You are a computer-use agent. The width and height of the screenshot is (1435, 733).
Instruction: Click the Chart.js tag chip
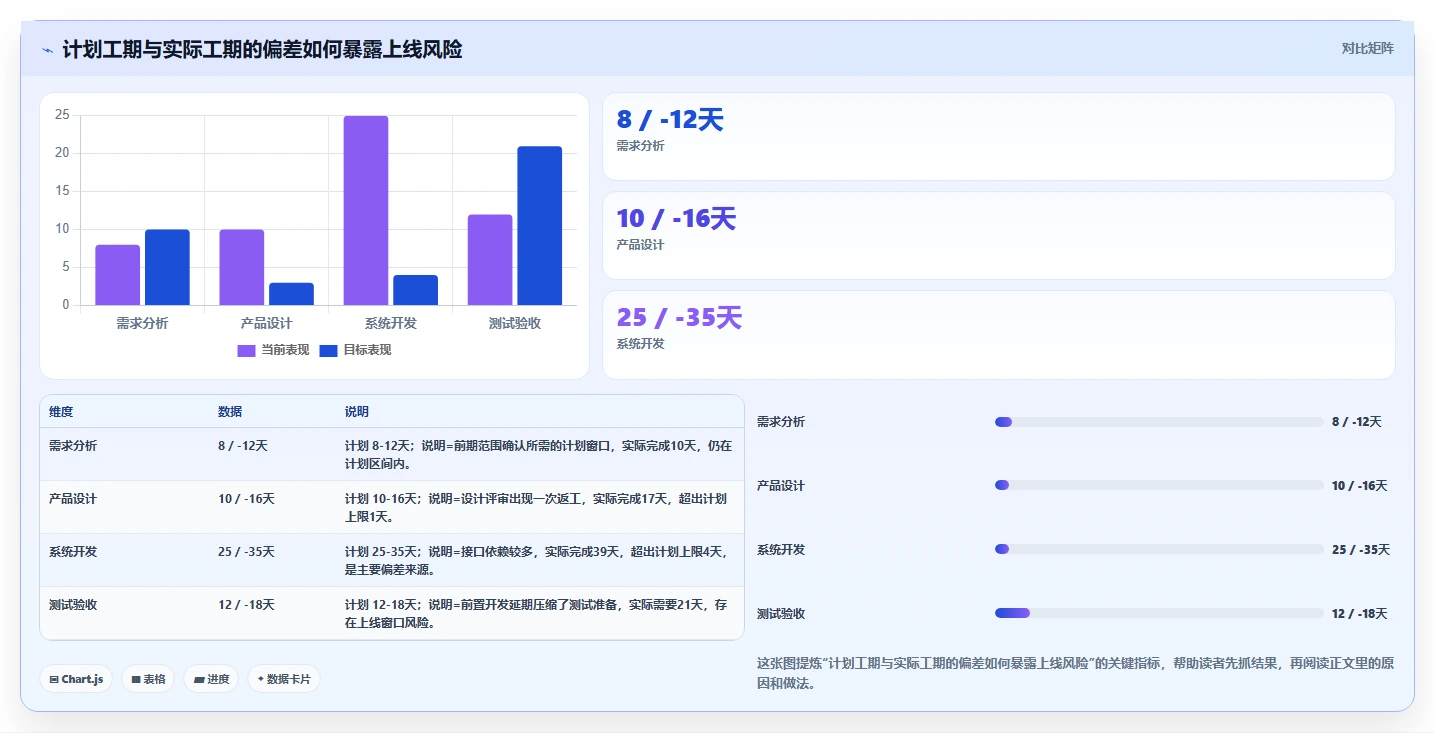point(77,679)
